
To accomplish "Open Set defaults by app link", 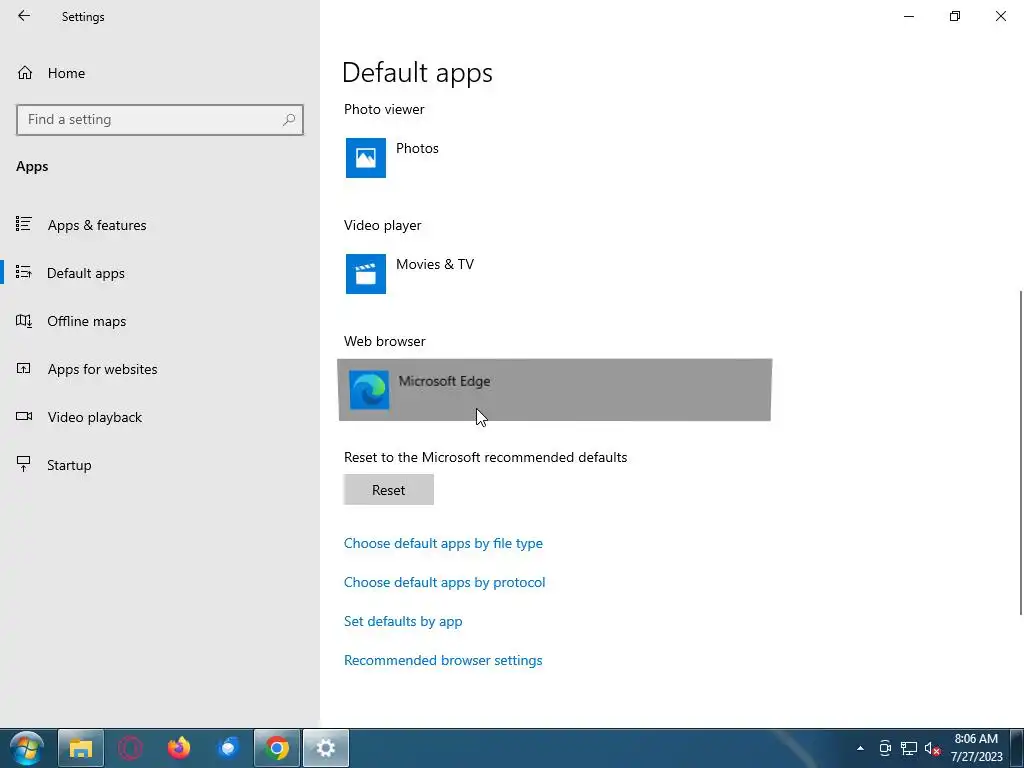I will 403,621.
